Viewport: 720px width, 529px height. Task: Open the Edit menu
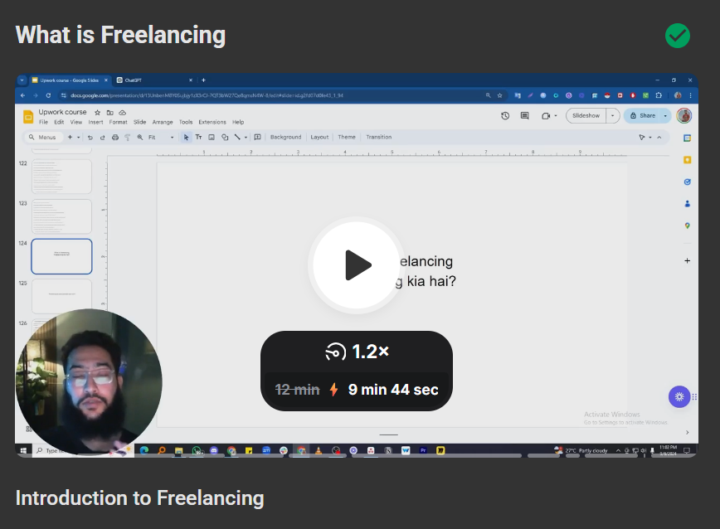(x=59, y=122)
